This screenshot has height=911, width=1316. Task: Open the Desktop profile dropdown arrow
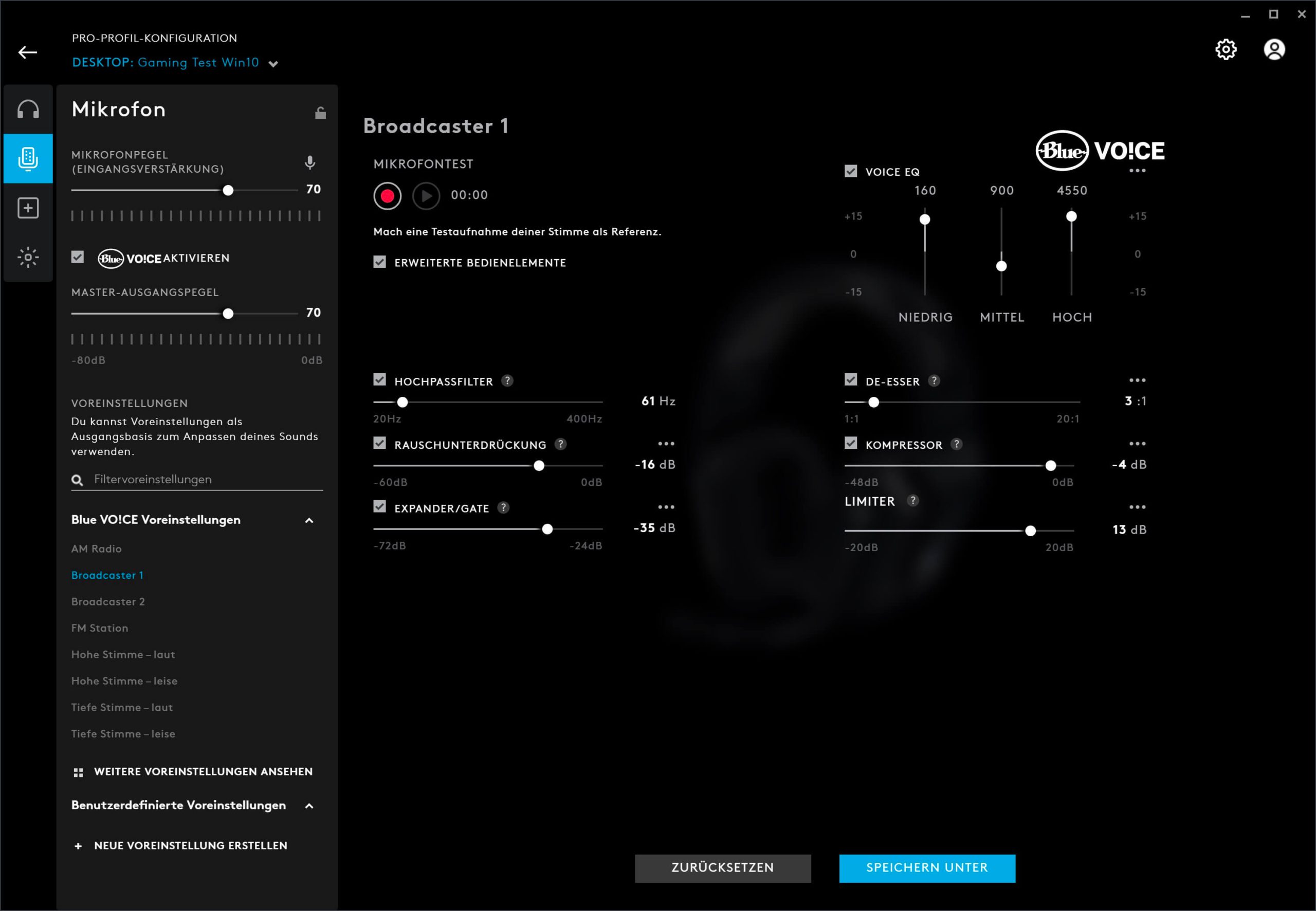273,64
